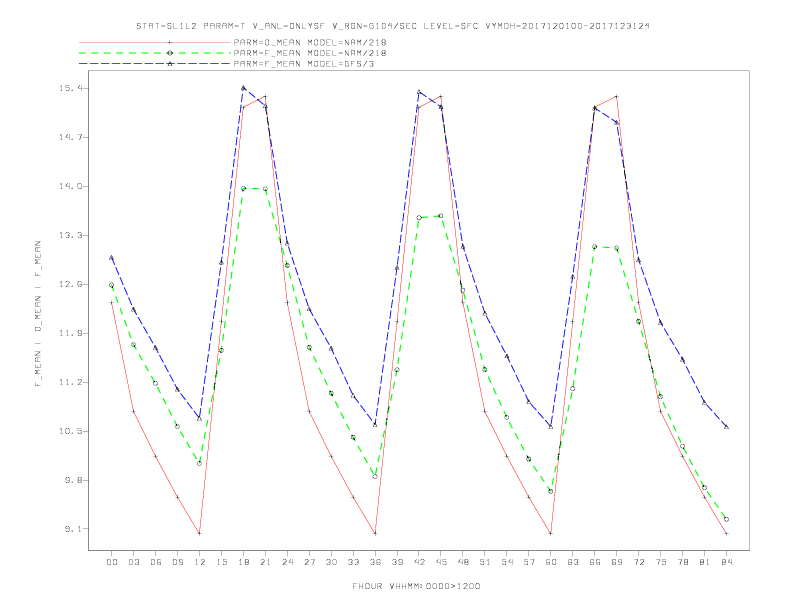This screenshot has width=792, height=612.
Task: Click x-axis tick label 39
Action: click(397, 562)
